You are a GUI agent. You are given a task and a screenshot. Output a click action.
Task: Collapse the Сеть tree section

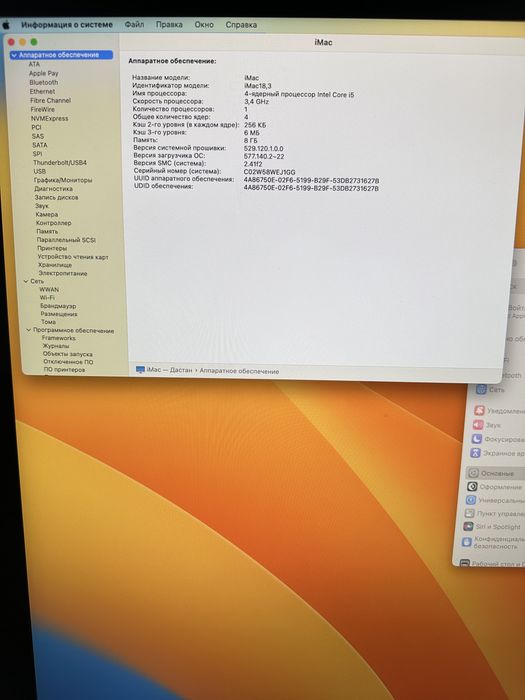[x=26, y=281]
